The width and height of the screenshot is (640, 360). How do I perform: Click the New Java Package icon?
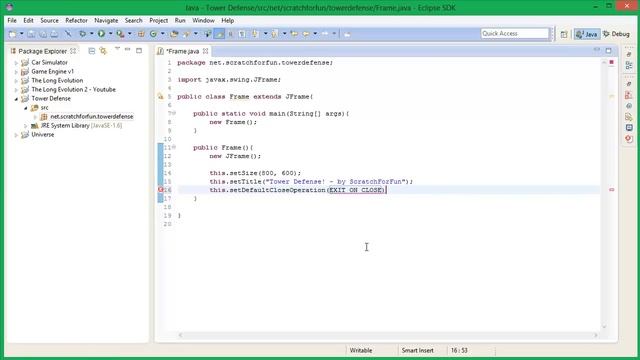coord(141,34)
